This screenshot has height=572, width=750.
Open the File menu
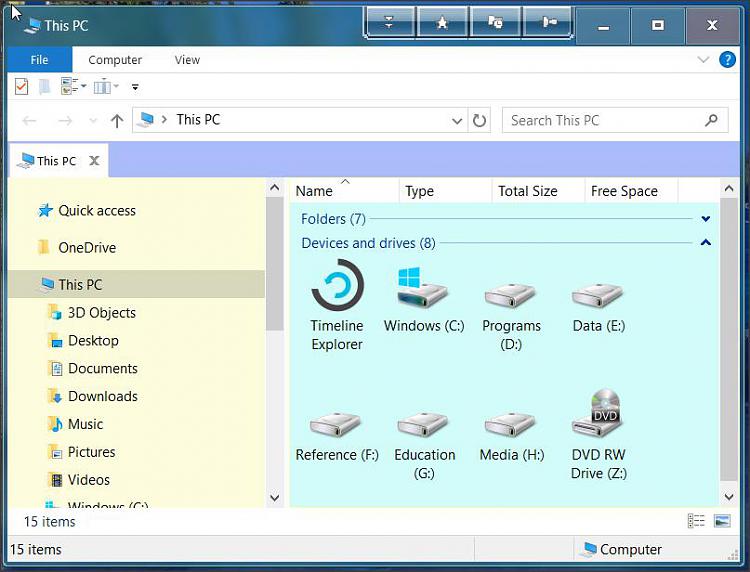[40, 60]
